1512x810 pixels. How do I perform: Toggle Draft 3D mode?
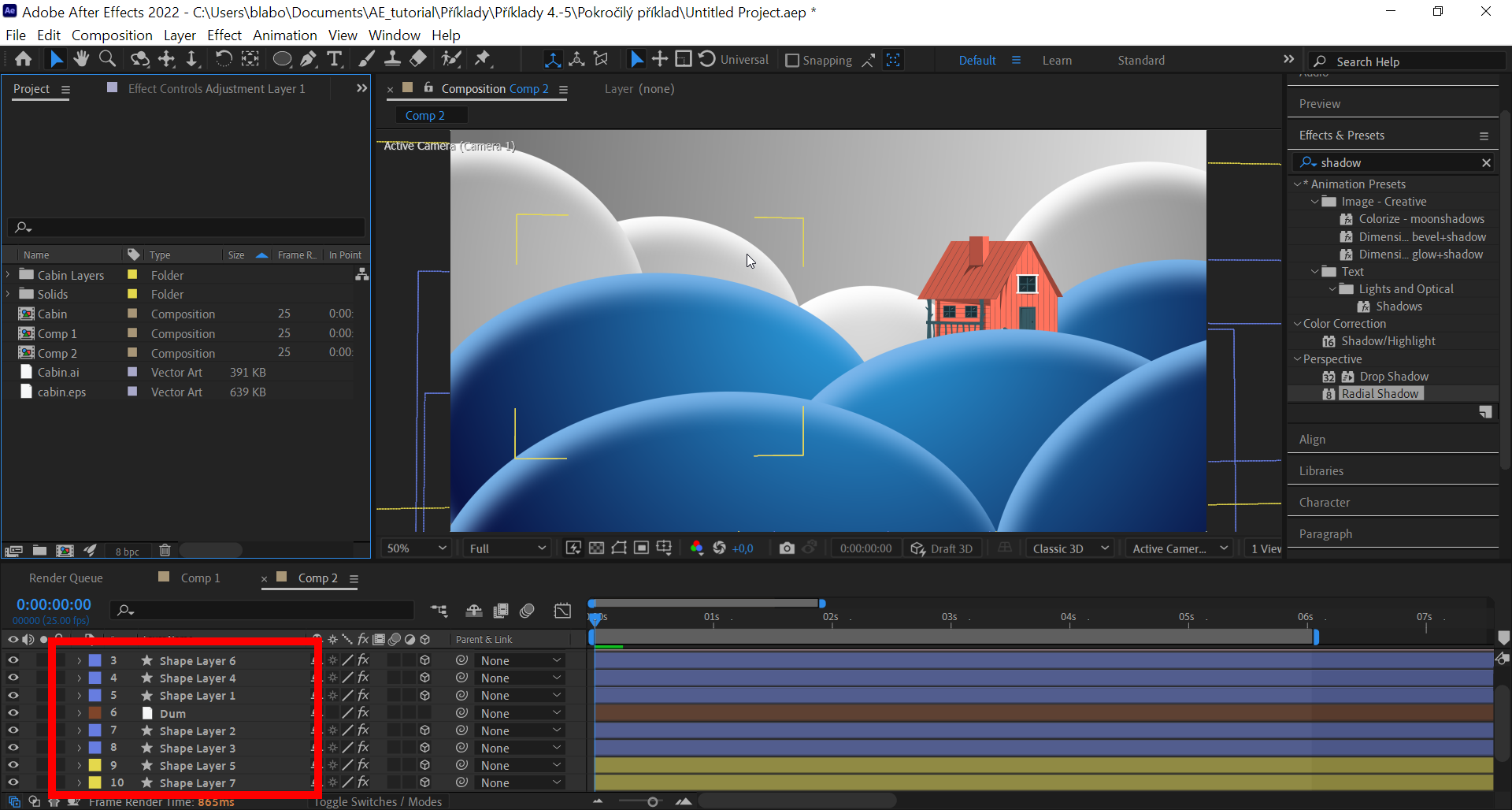click(x=943, y=548)
